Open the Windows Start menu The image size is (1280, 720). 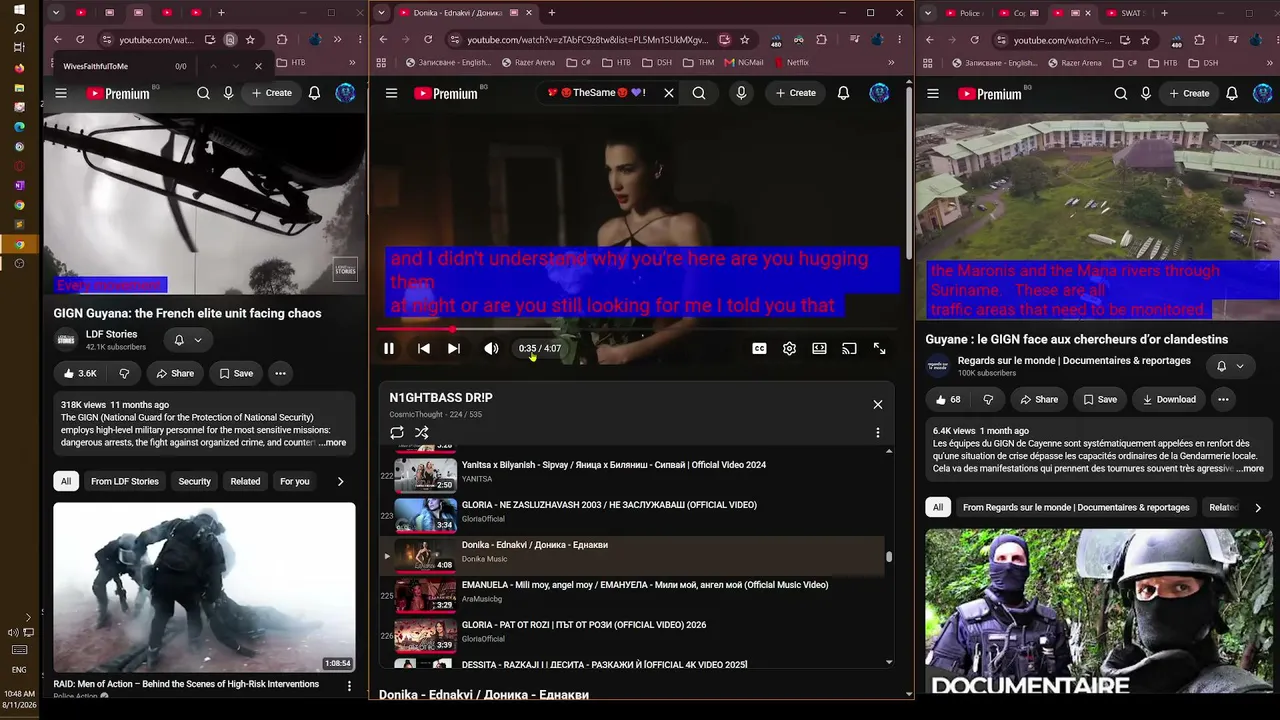tap(19, 9)
